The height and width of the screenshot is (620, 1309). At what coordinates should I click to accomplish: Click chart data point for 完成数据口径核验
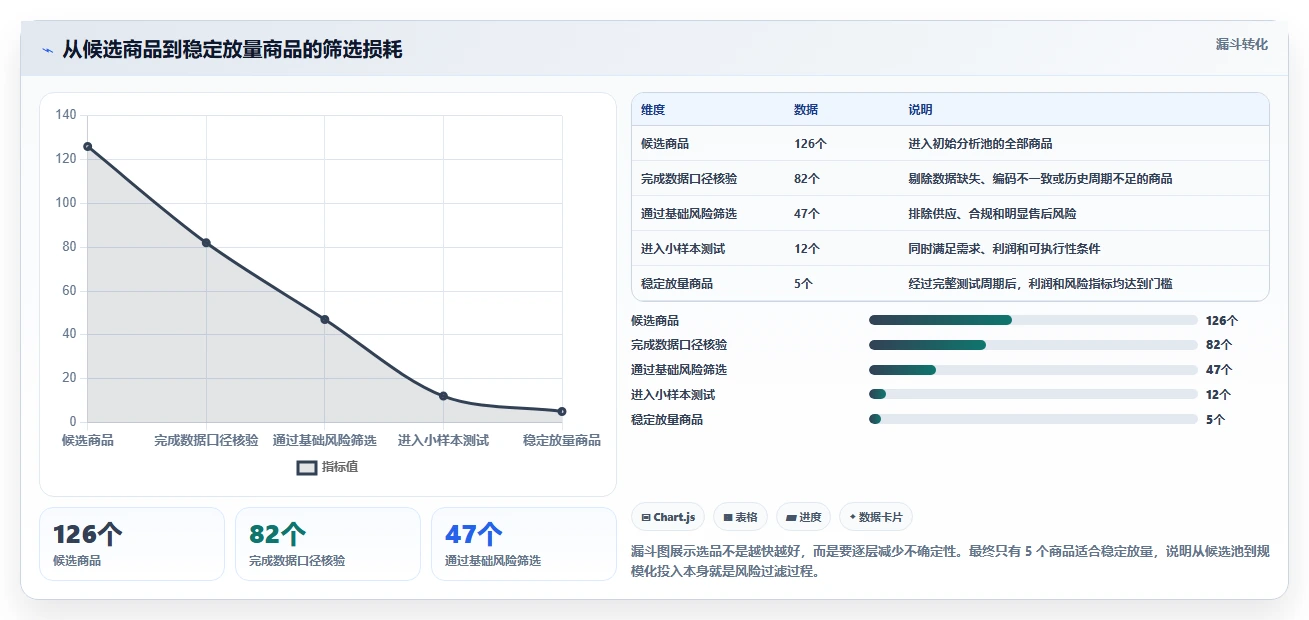(x=206, y=242)
